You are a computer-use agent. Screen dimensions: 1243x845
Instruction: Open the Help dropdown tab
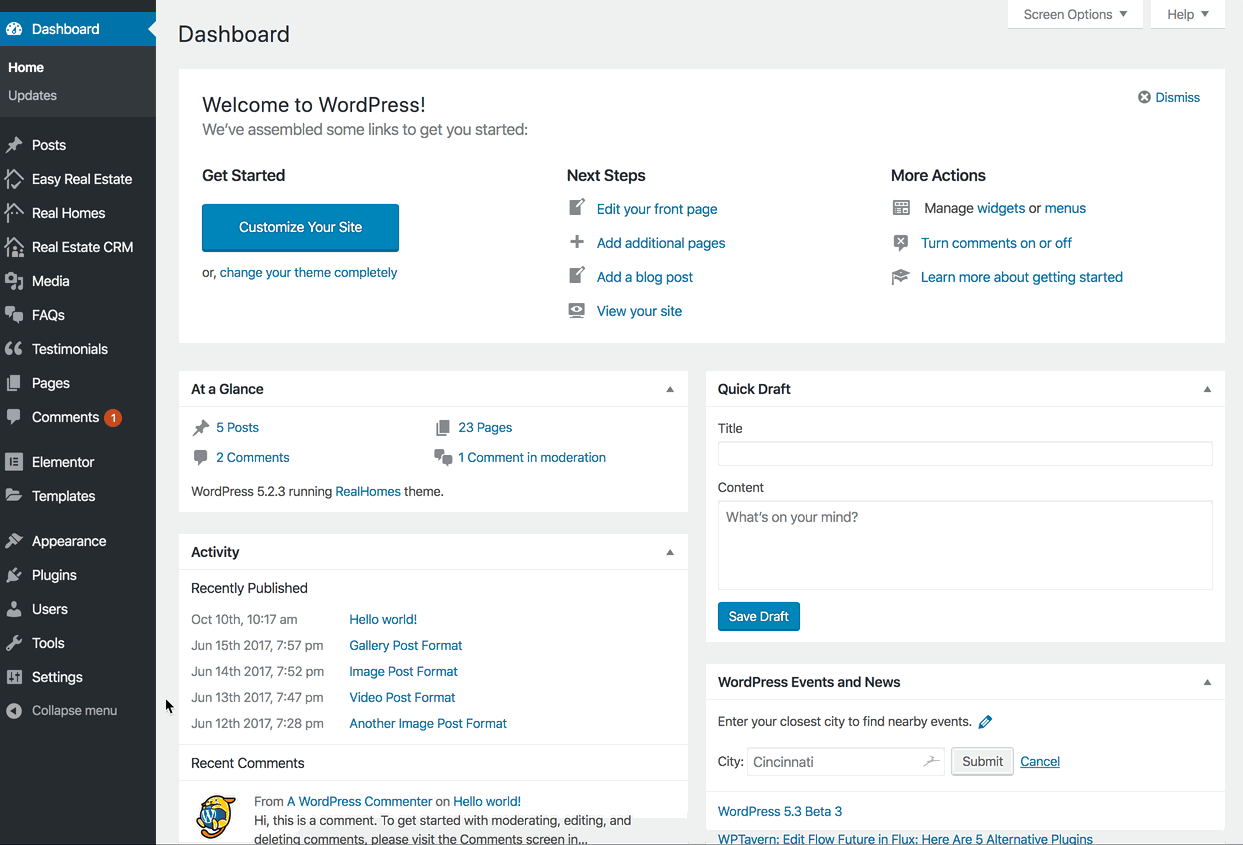[1188, 14]
